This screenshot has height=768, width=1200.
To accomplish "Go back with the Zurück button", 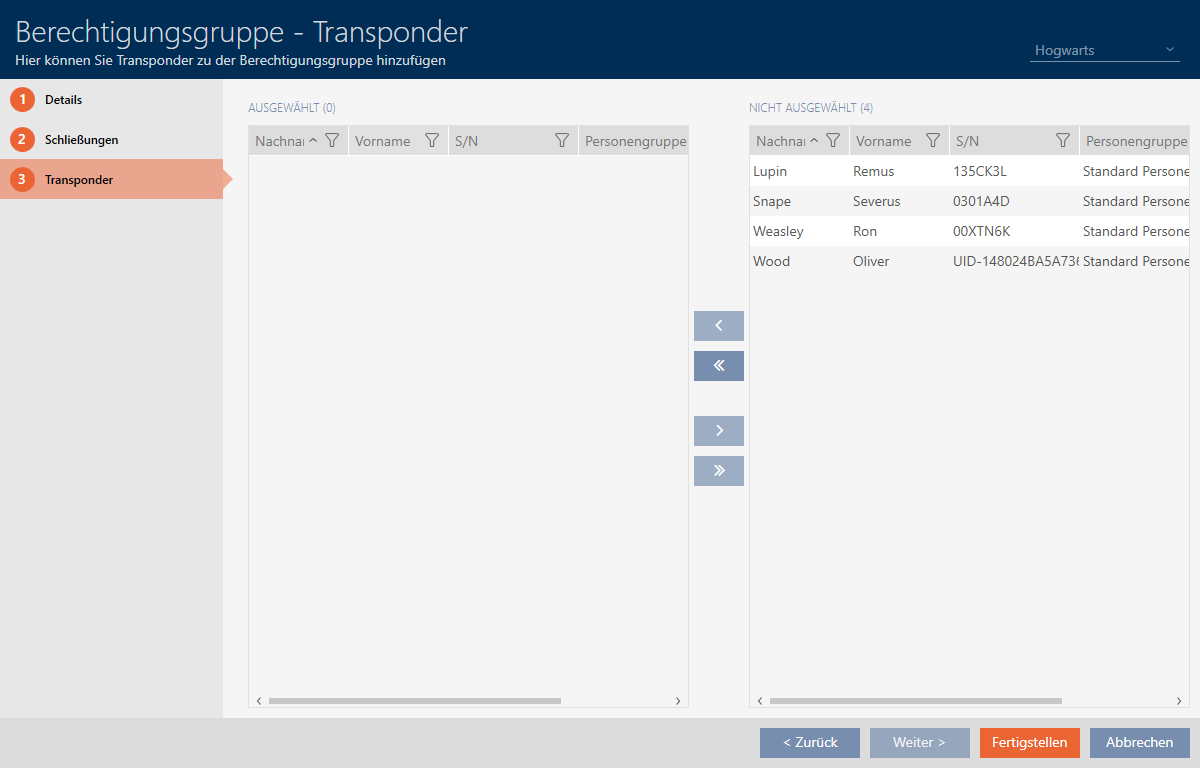I will [809, 743].
